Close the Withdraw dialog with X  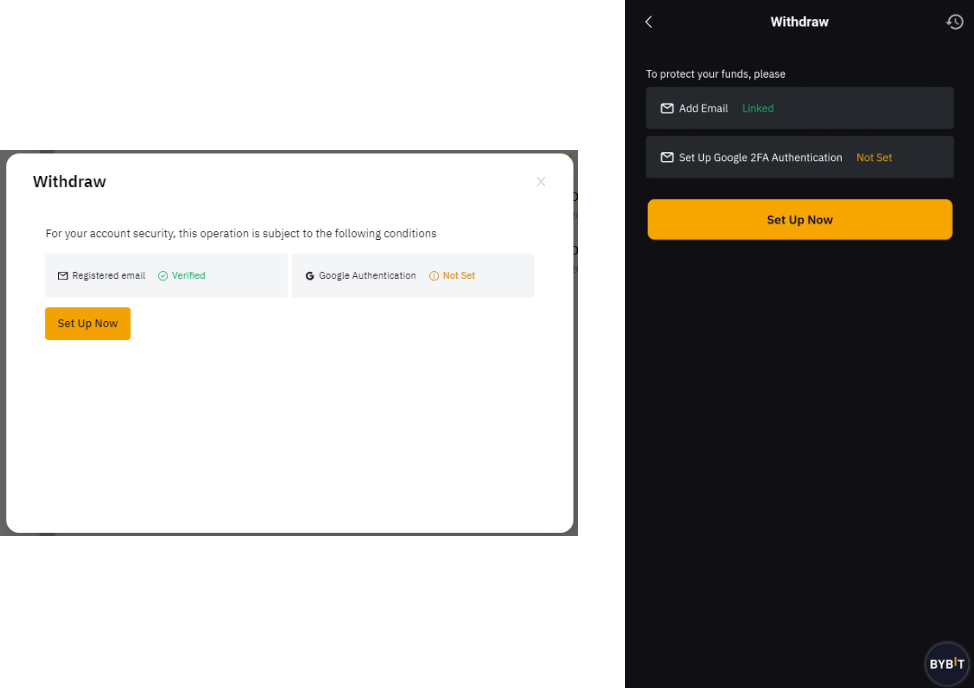(541, 181)
